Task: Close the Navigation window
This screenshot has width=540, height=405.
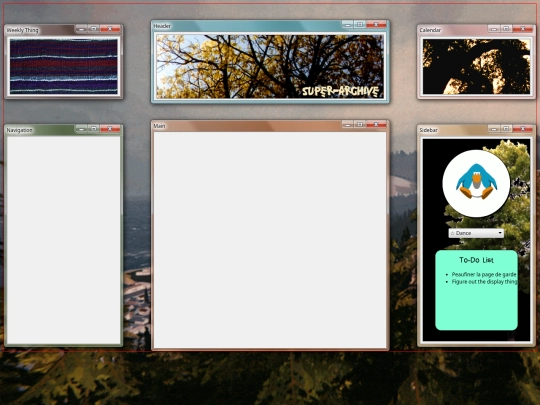Action: (x=110, y=129)
